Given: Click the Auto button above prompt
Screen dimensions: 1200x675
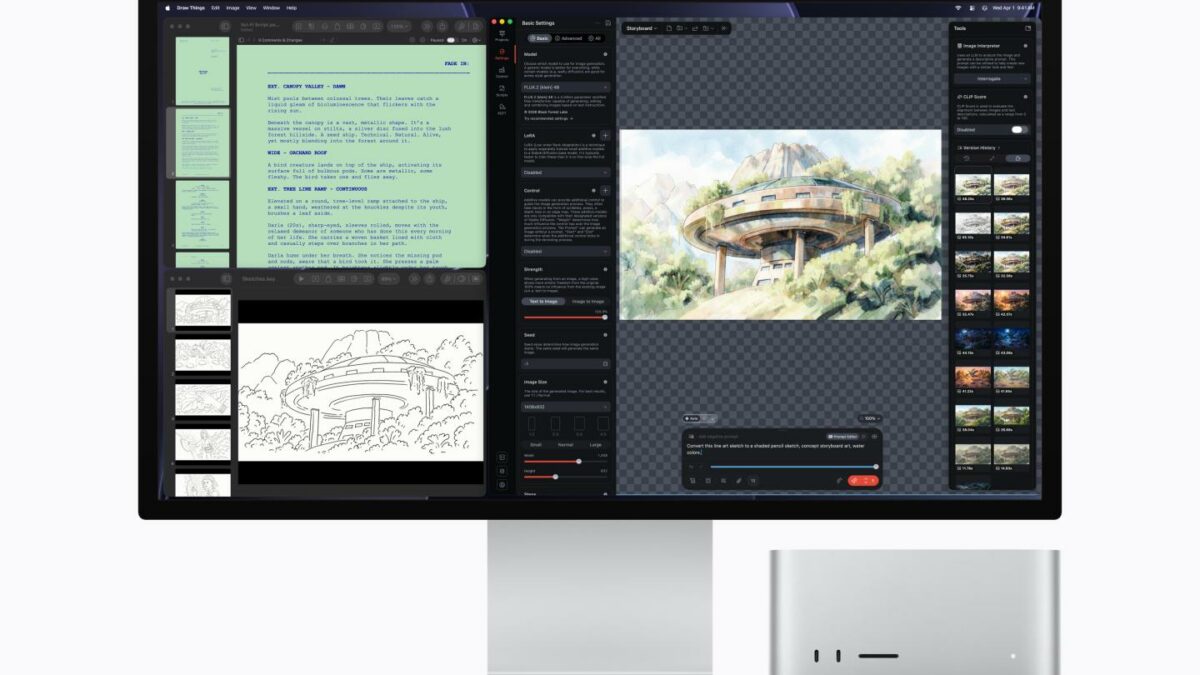Looking at the screenshot, I should coord(692,418).
